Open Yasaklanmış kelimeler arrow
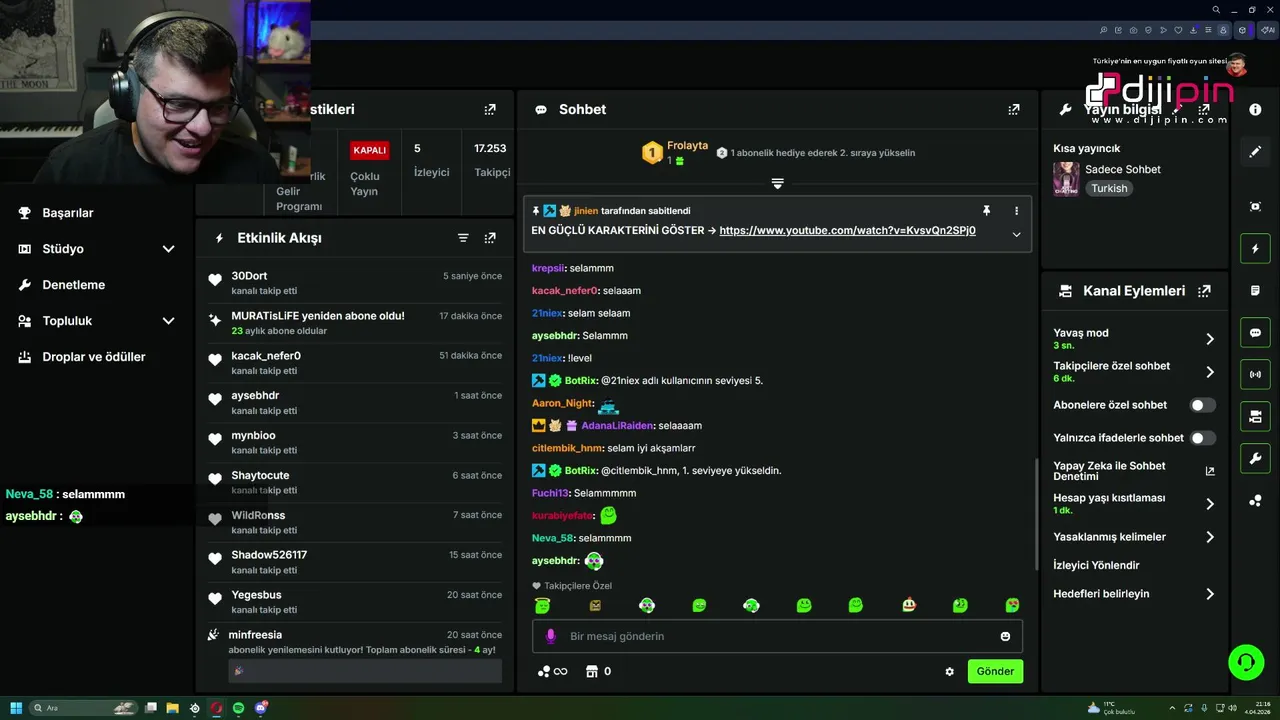The width and height of the screenshot is (1280, 720). click(1210, 537)
